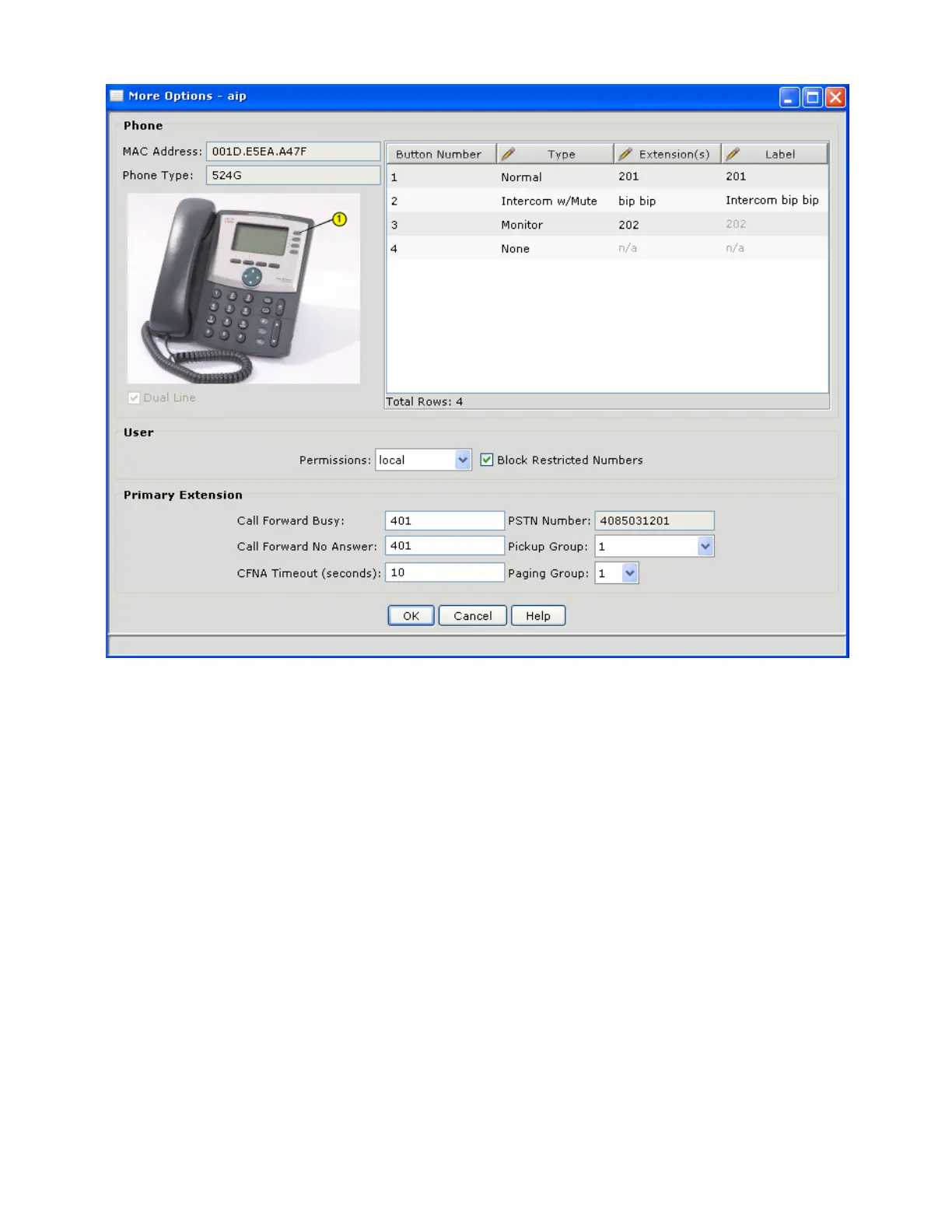
Task: Maximize the More Options window
Action: [812, 97]
